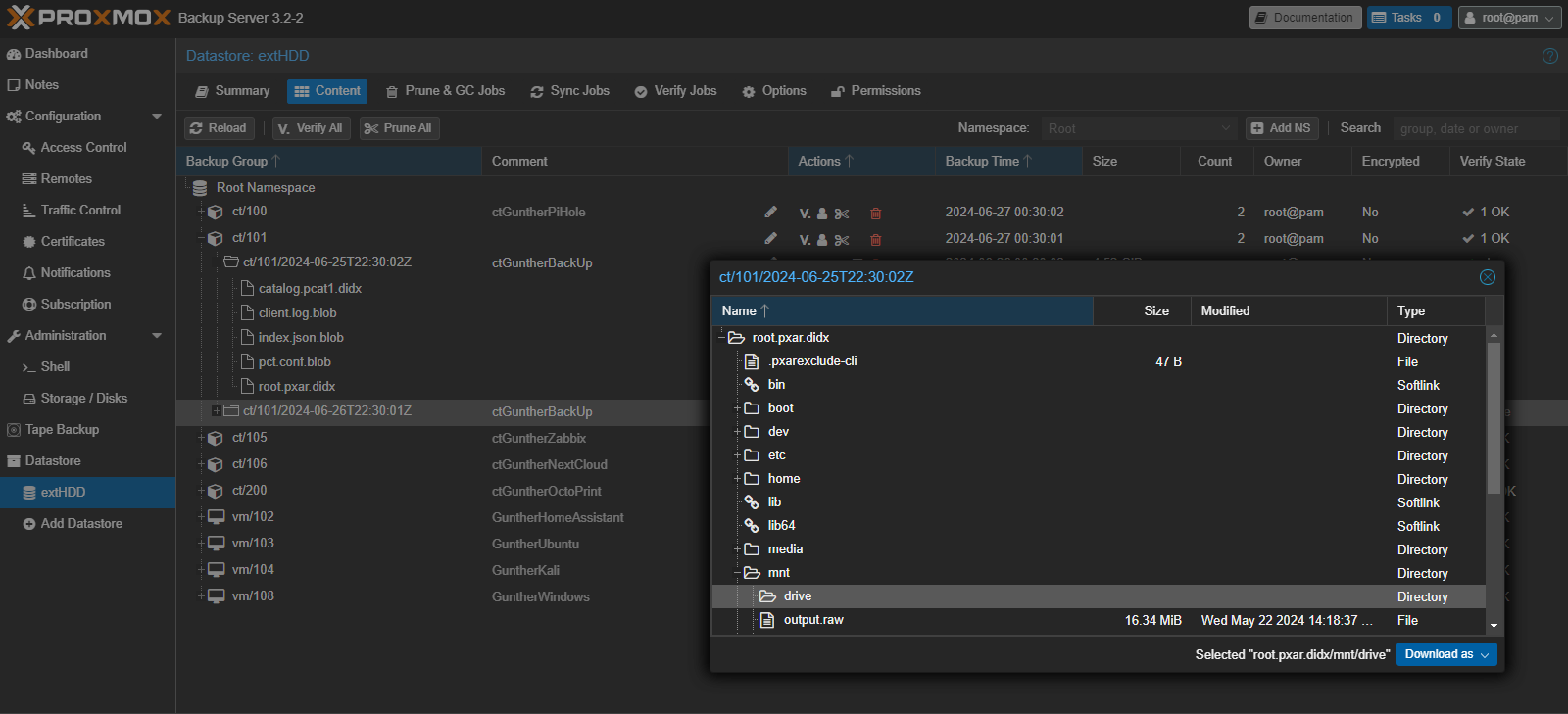The image size is (1568, 714).
Task: Click the prune scissors icon for ct/101
Action: [842, 239]
